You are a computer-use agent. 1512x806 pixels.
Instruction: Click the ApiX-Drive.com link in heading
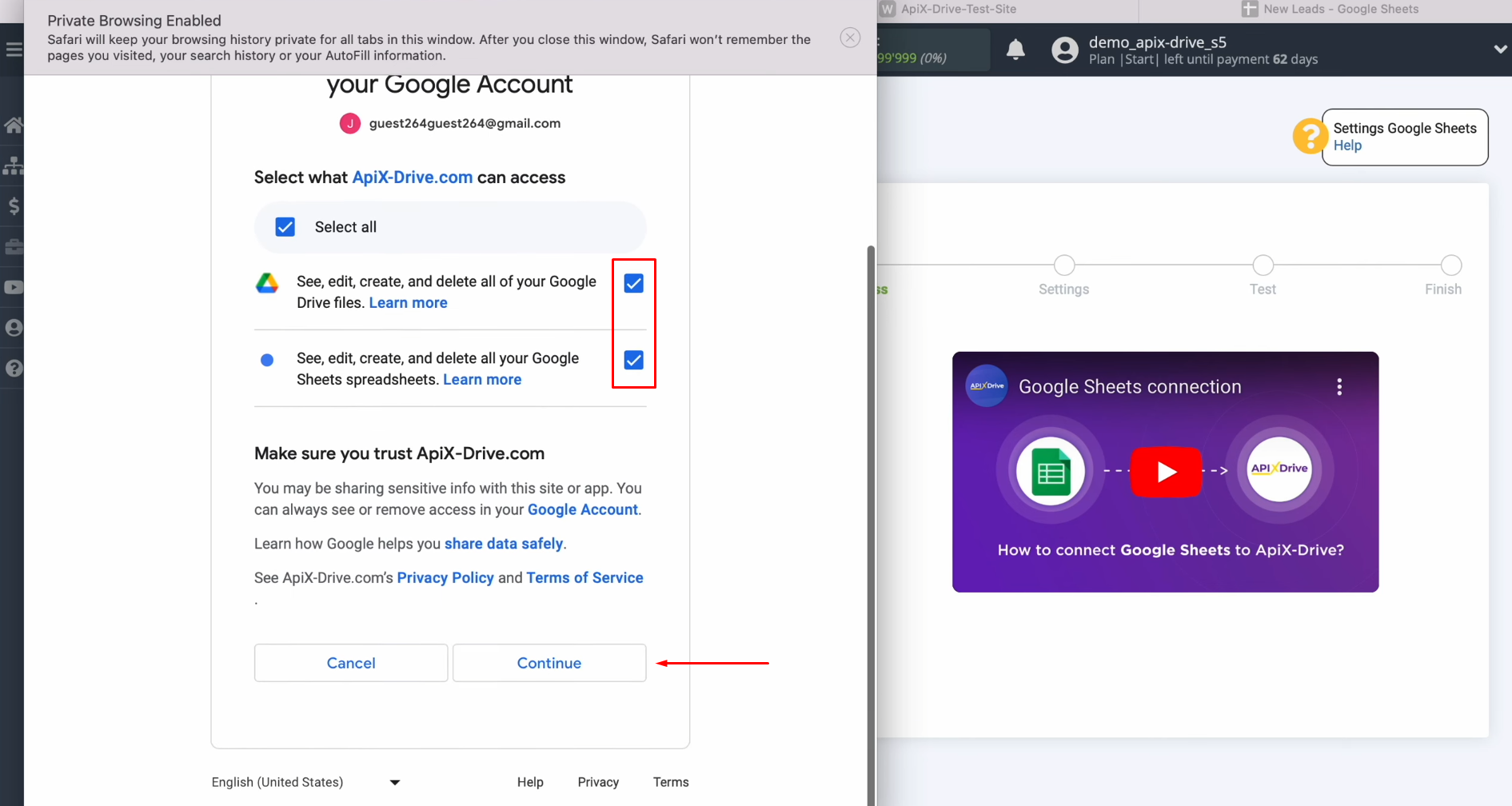(413, 178)
